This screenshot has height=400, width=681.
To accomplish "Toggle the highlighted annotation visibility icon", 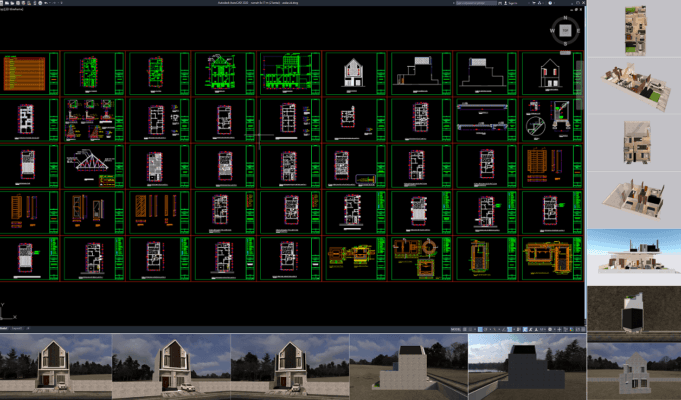I will tap(525, 329).
